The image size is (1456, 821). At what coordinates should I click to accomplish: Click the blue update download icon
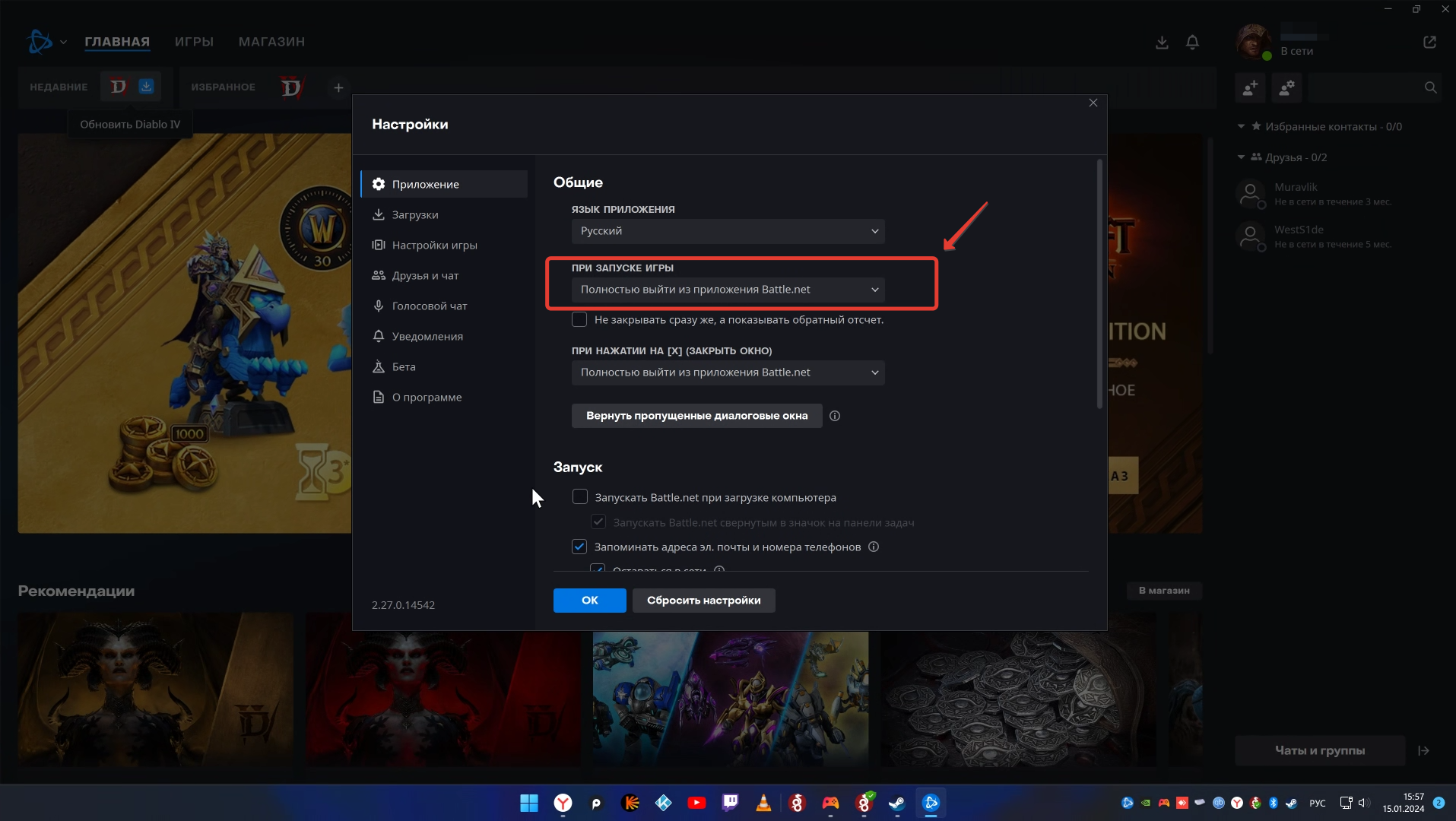point(146,86)
